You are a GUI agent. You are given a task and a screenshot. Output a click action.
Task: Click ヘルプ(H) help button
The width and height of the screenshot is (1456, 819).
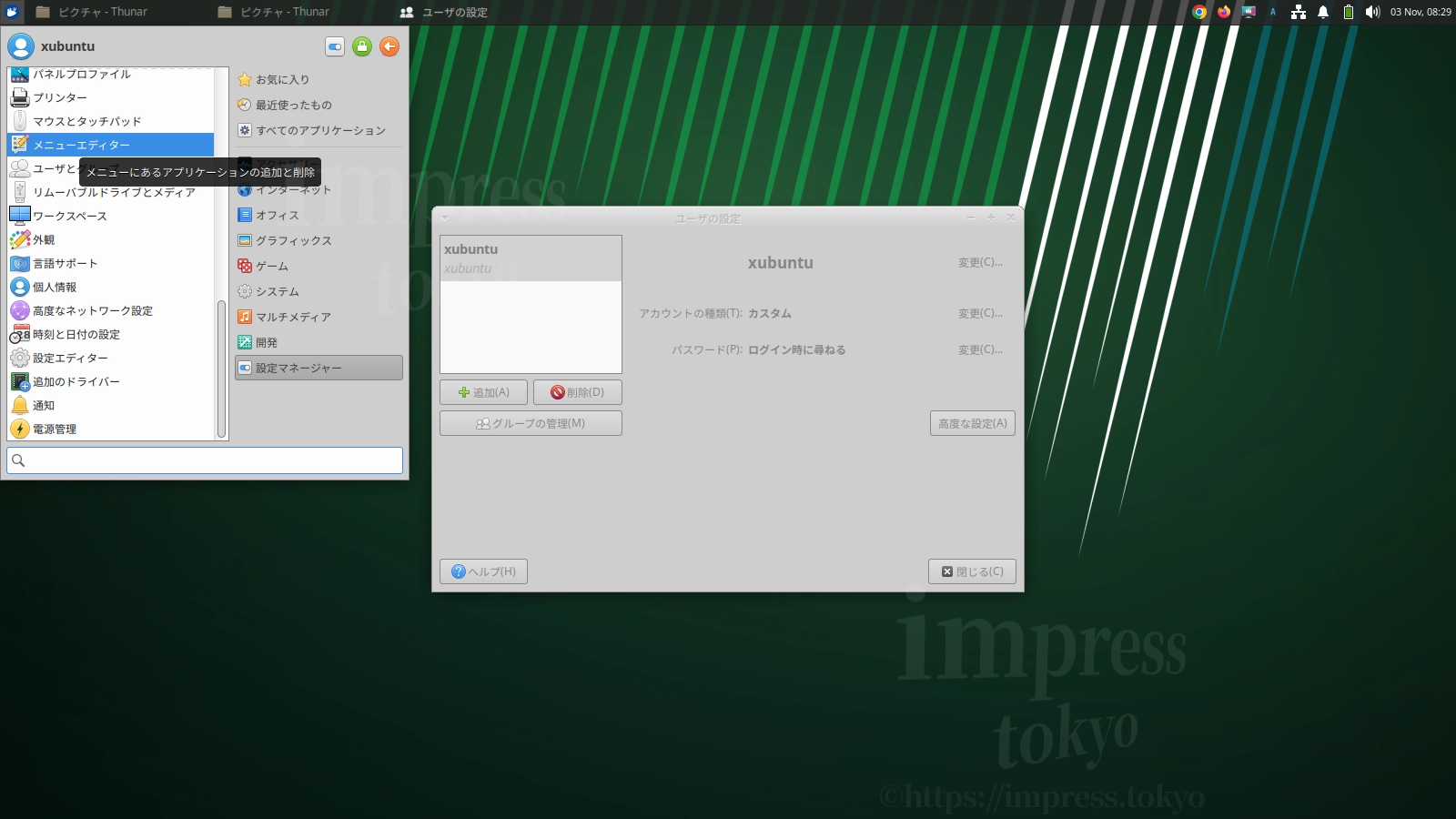pos(483,571)
